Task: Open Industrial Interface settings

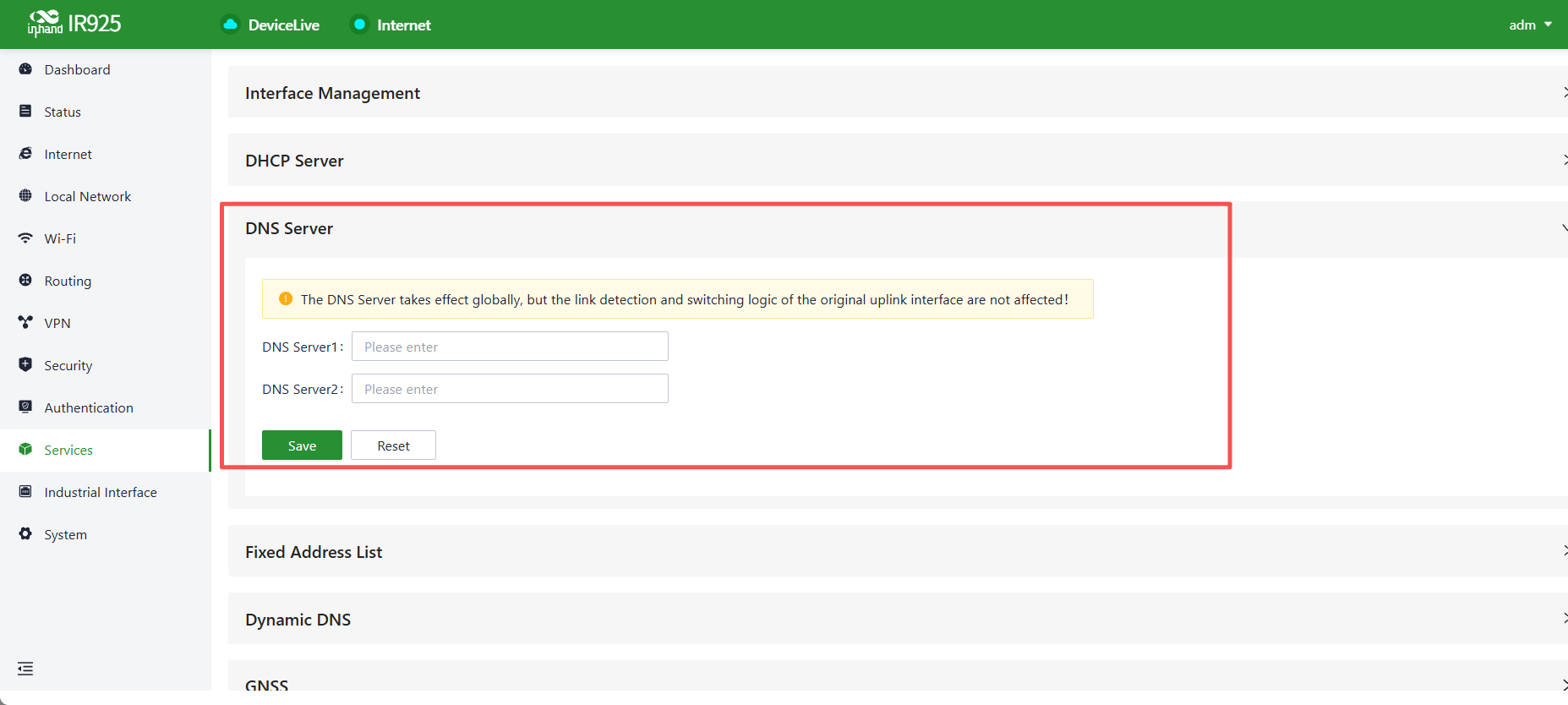Action: coord(105,492)
